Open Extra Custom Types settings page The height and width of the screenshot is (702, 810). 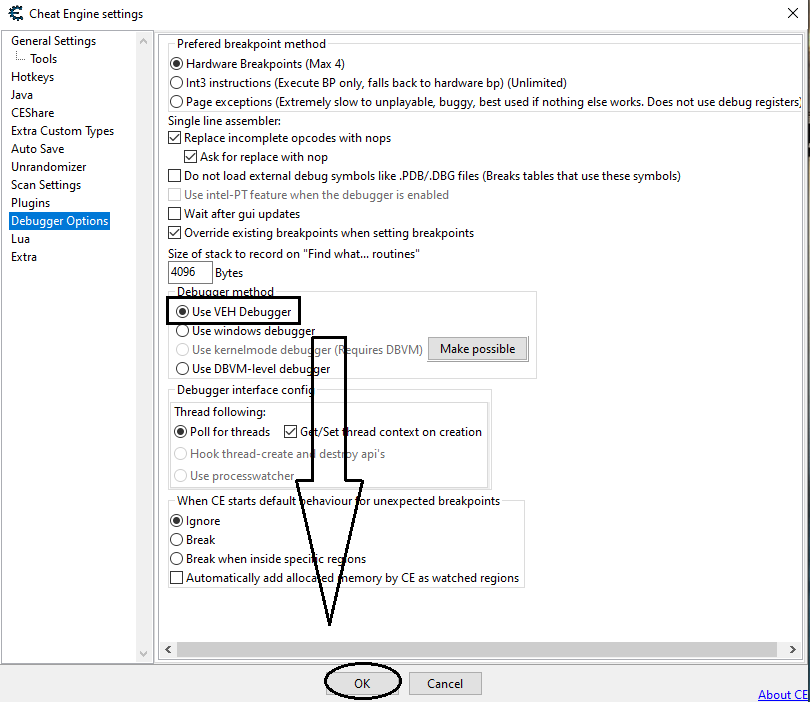(x=63, y=131)
